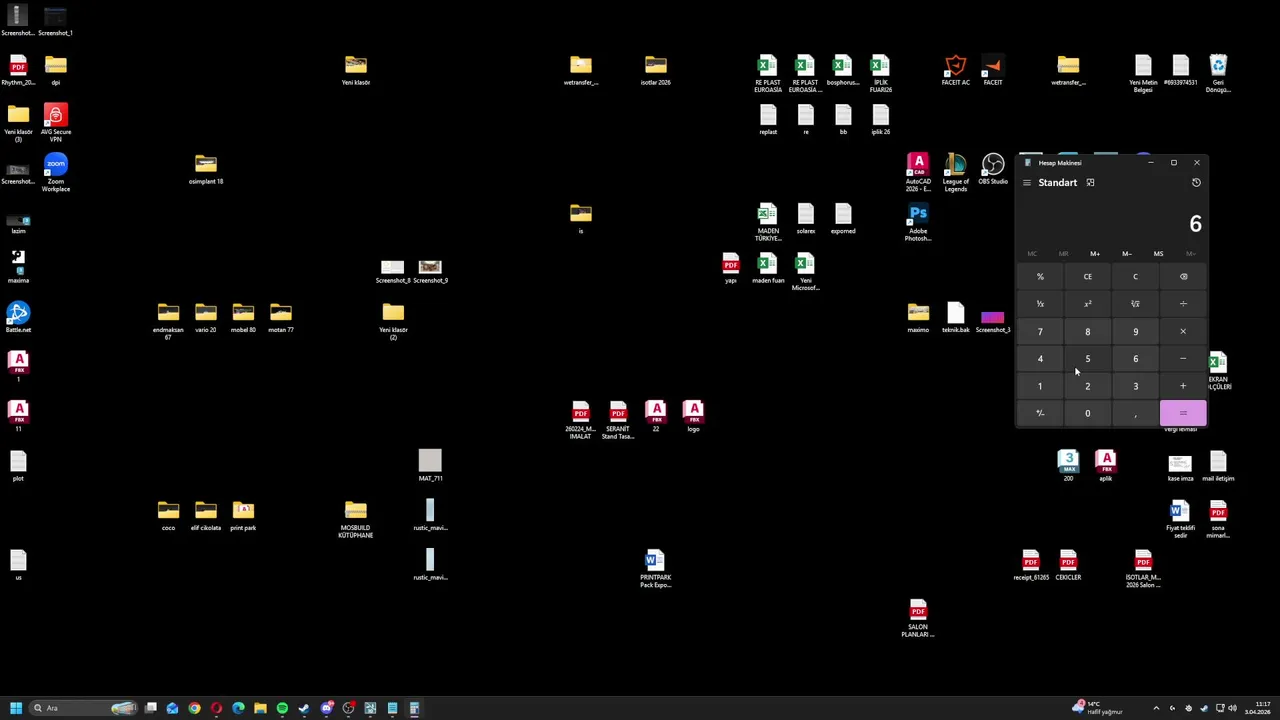Select the ÇEKİCLER PDF file
Viewport: 1280px width, 720px height.
click(1068, 565)
